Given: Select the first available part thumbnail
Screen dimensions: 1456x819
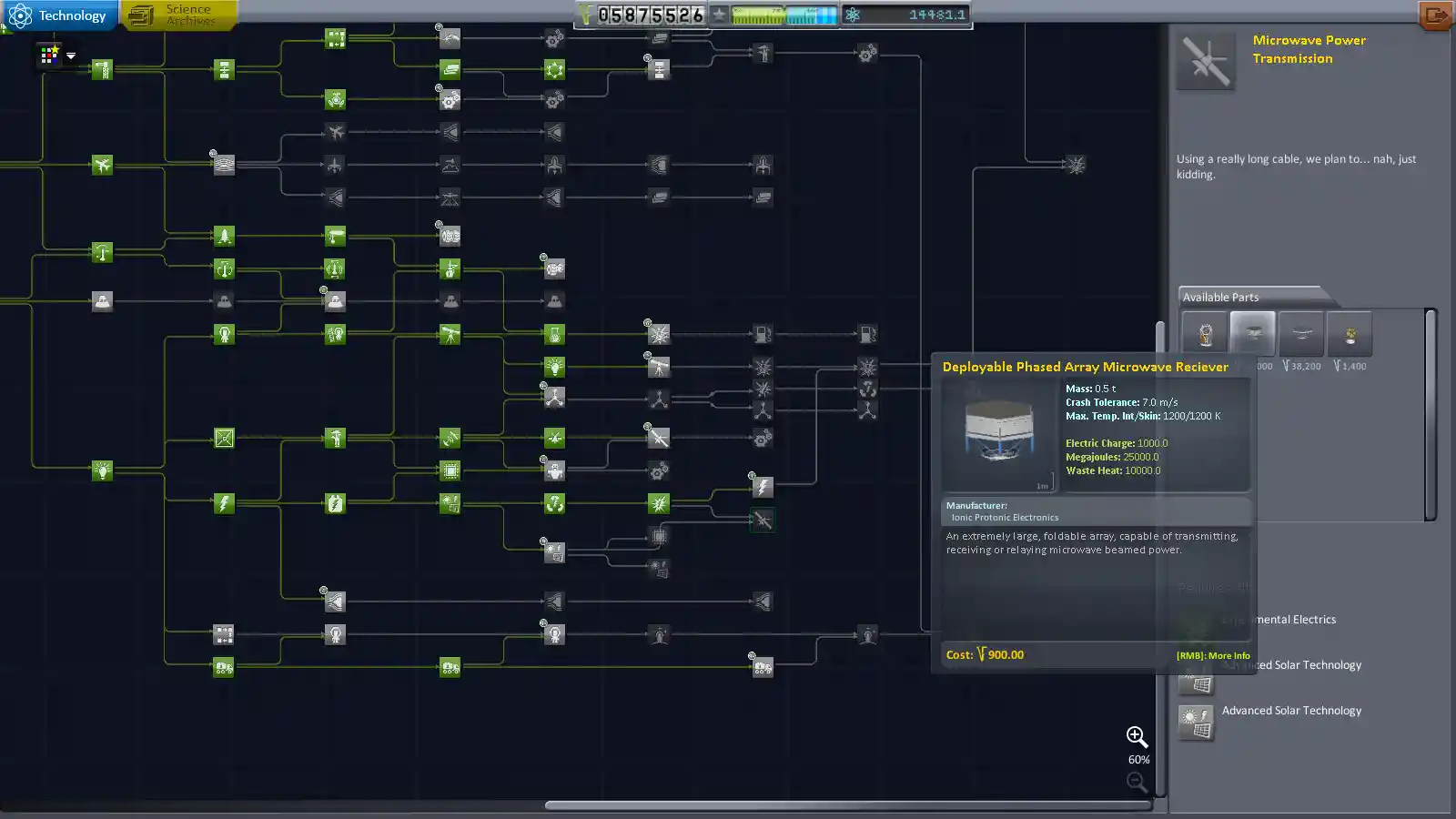Looking at the screenshot, I should tap(1205, 334).
